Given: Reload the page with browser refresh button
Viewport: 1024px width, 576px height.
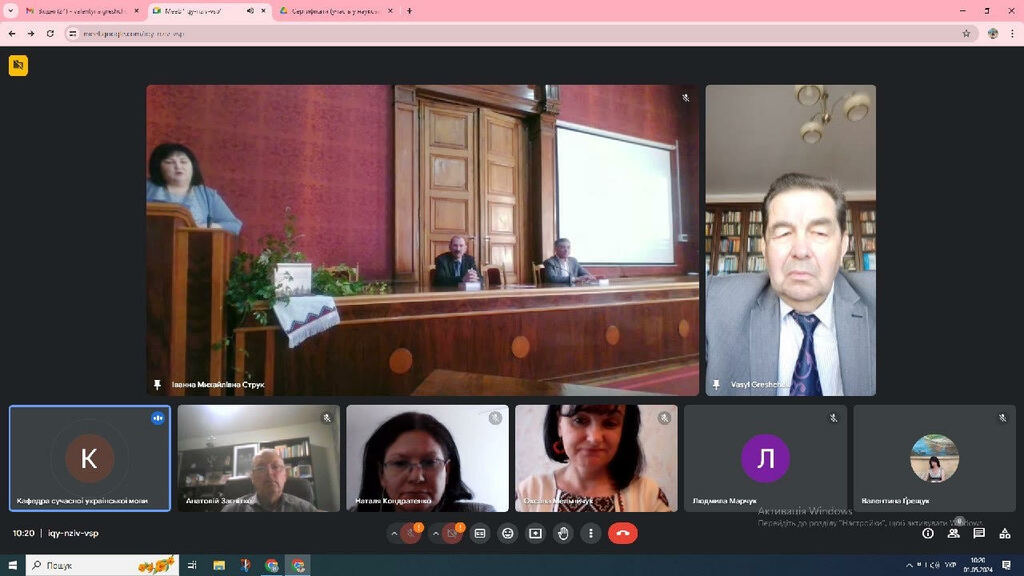Looking at the screenshot, I should point(50,33).
